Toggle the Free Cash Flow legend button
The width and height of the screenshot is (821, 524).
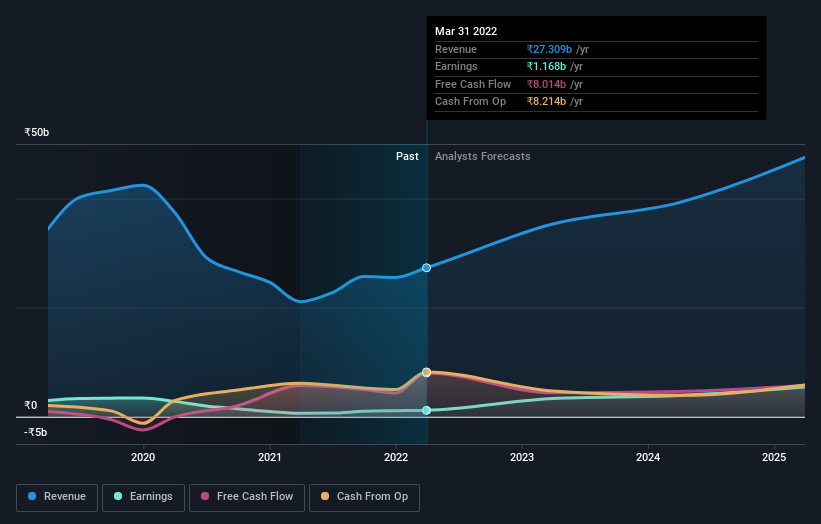247,497
